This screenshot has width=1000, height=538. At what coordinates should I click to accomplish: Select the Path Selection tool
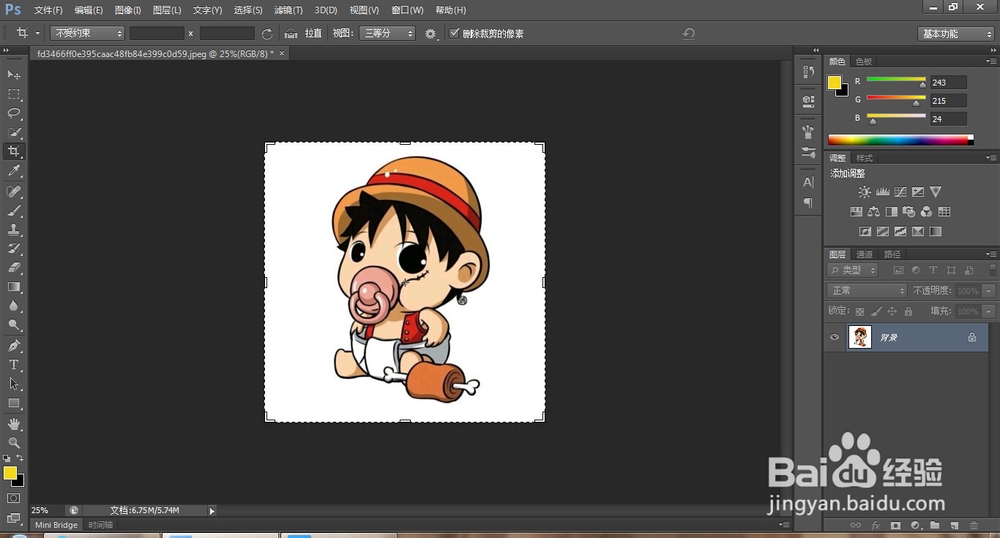[x=13, y=384]
